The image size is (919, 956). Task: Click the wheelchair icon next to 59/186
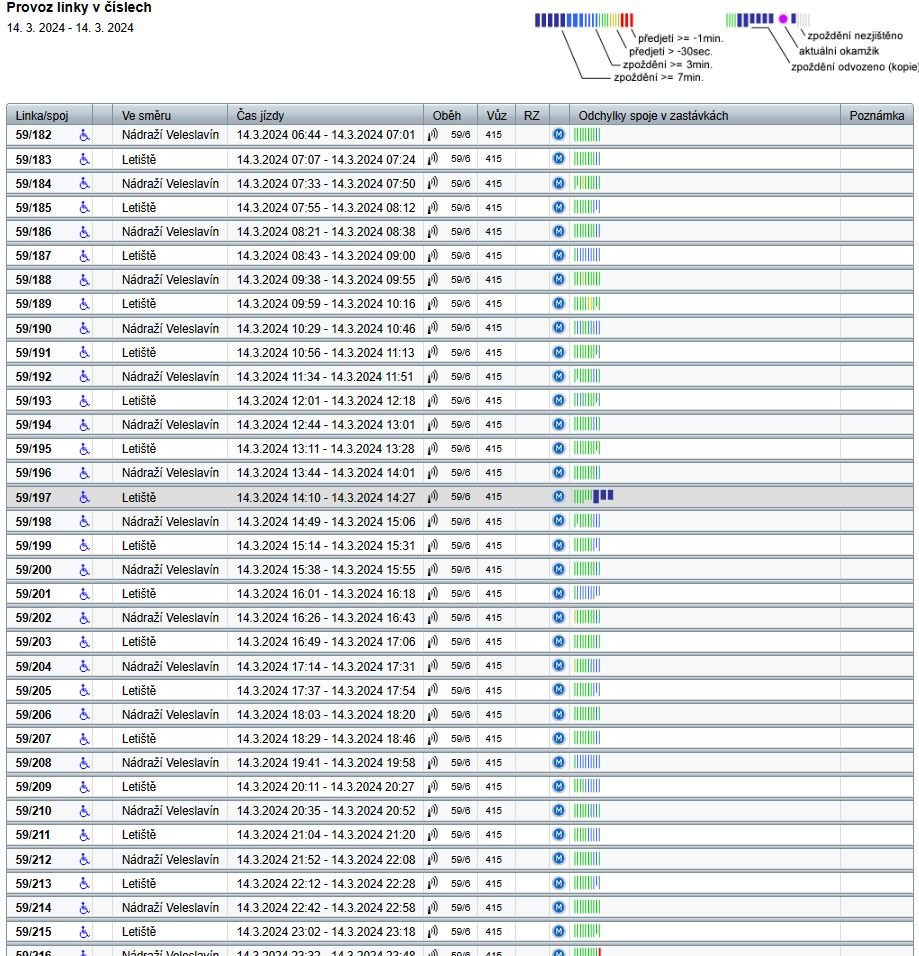pos(84,232)
